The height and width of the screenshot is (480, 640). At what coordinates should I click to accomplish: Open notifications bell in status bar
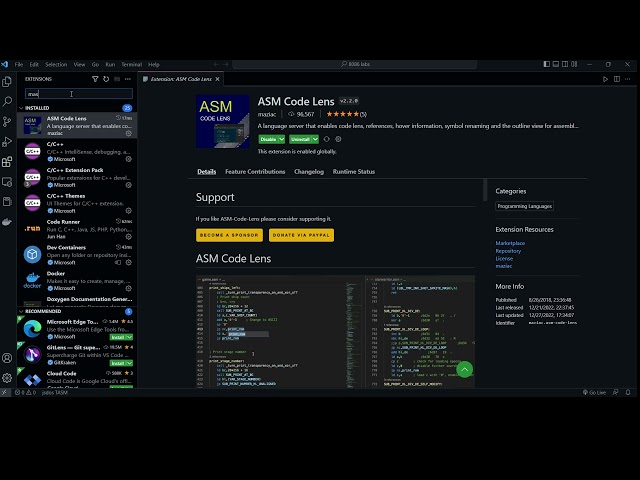click(x=628, y=393)
